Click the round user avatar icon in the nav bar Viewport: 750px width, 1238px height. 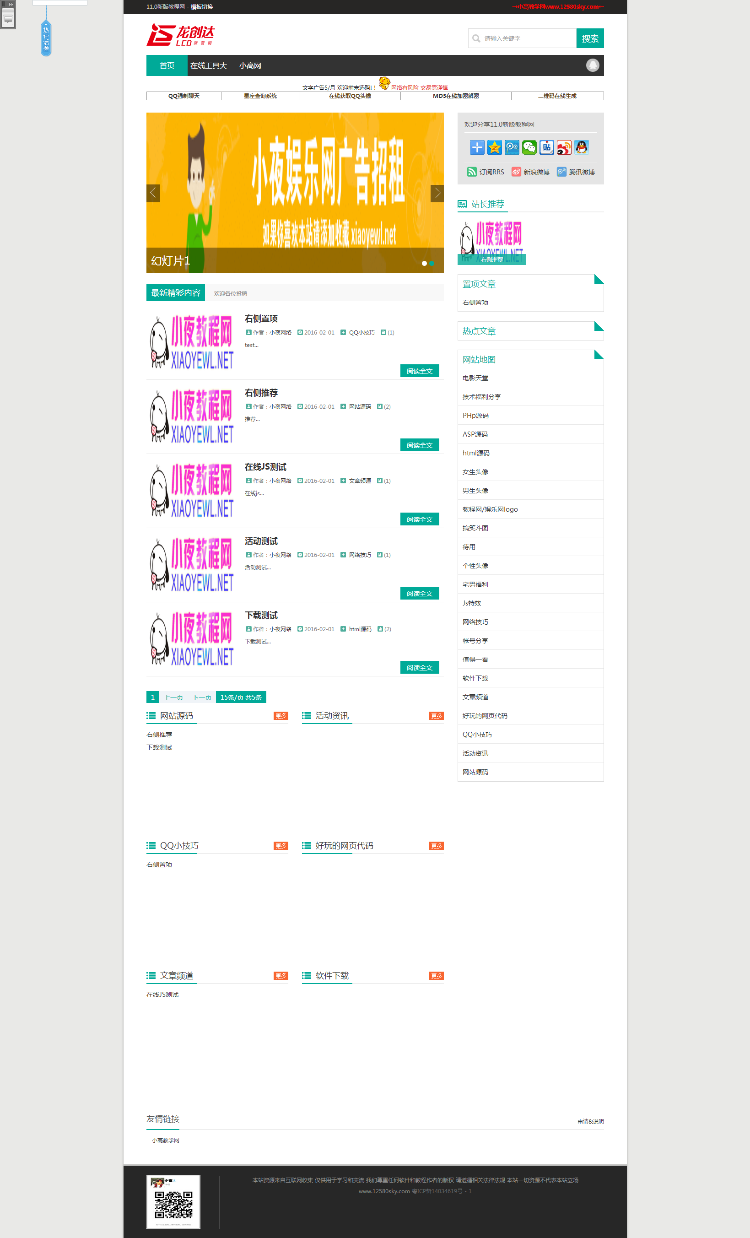coord(593,65)
